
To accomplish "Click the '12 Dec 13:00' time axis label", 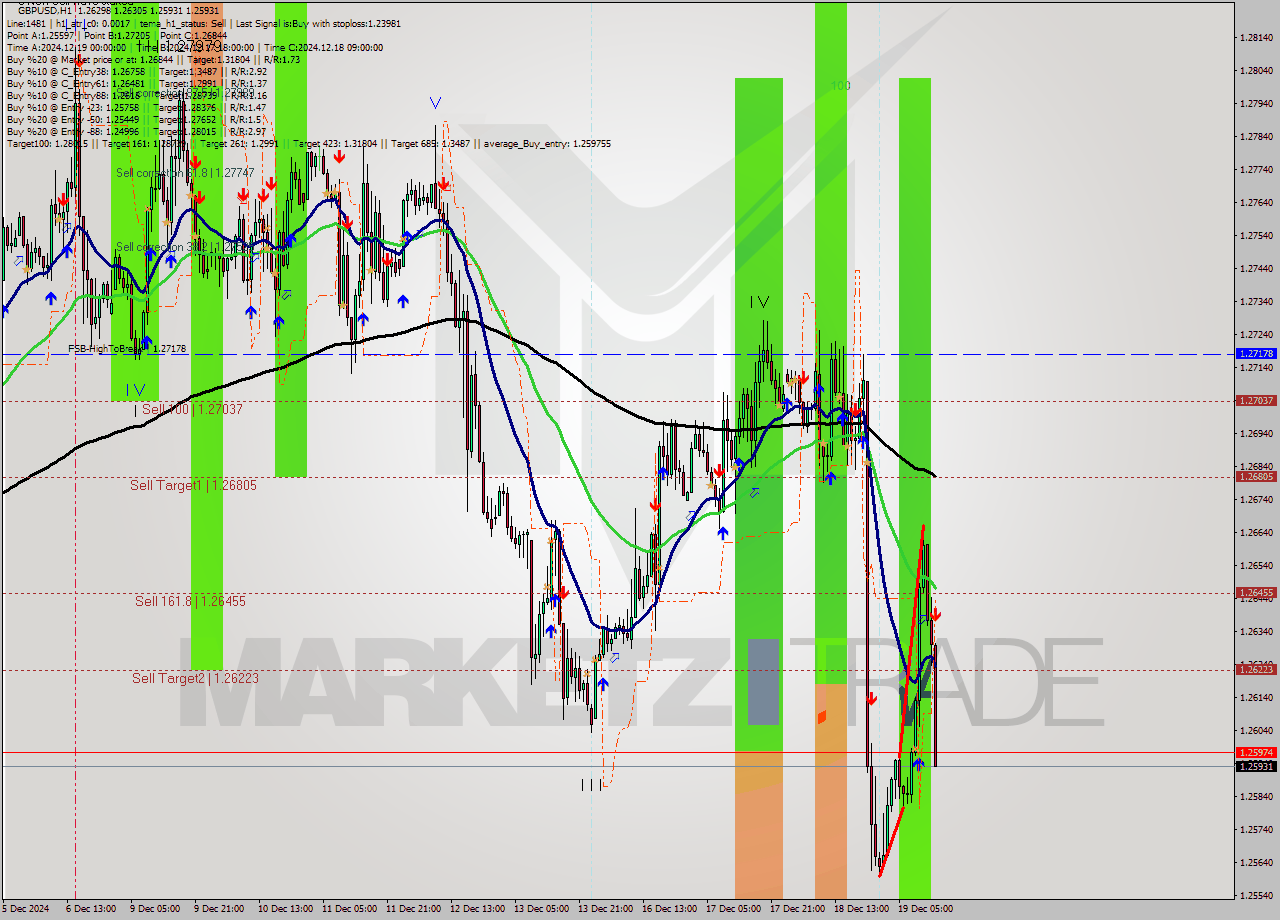I will click(x=477, y=909).
